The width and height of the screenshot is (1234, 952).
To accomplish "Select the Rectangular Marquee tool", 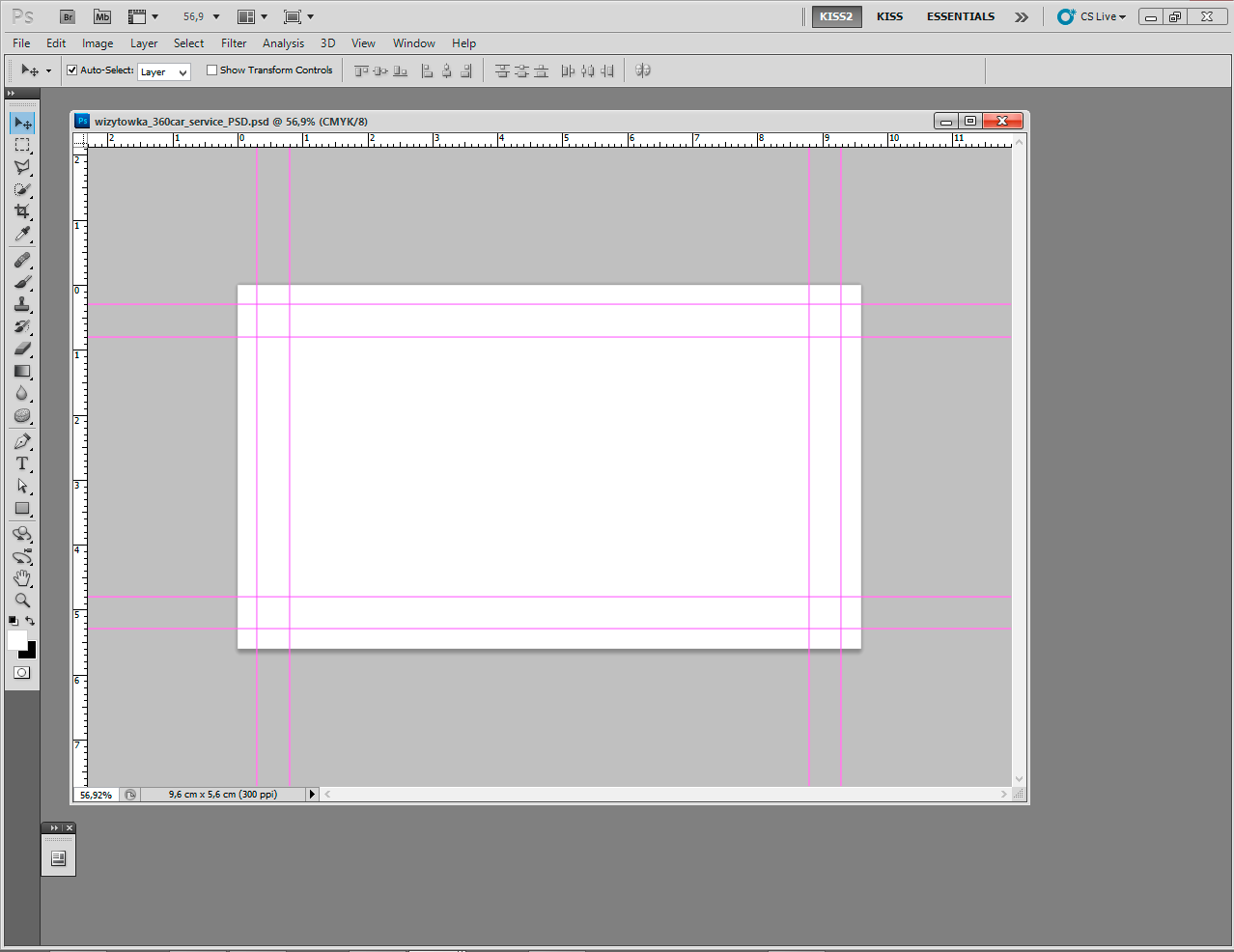I will [22, 145].
